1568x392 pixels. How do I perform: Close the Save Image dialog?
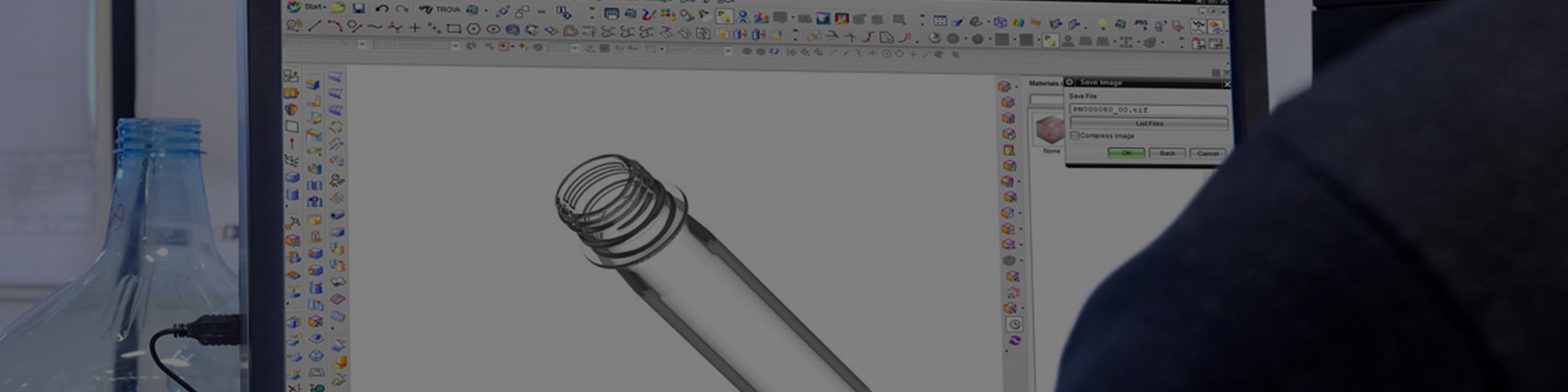(1227, 84)
